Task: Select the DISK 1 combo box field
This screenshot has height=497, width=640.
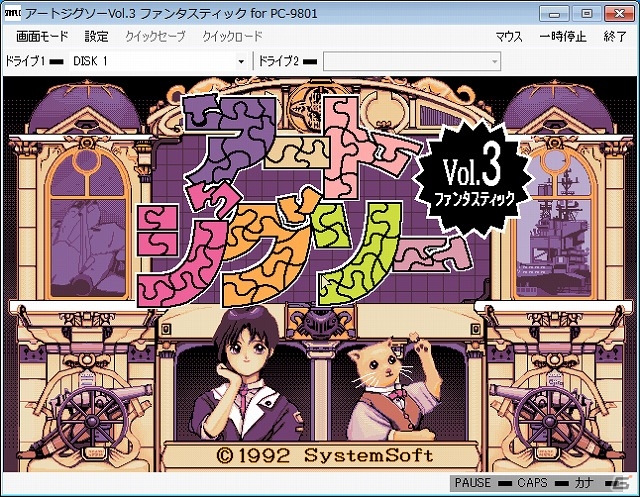Action: click(x=158, y=62)
